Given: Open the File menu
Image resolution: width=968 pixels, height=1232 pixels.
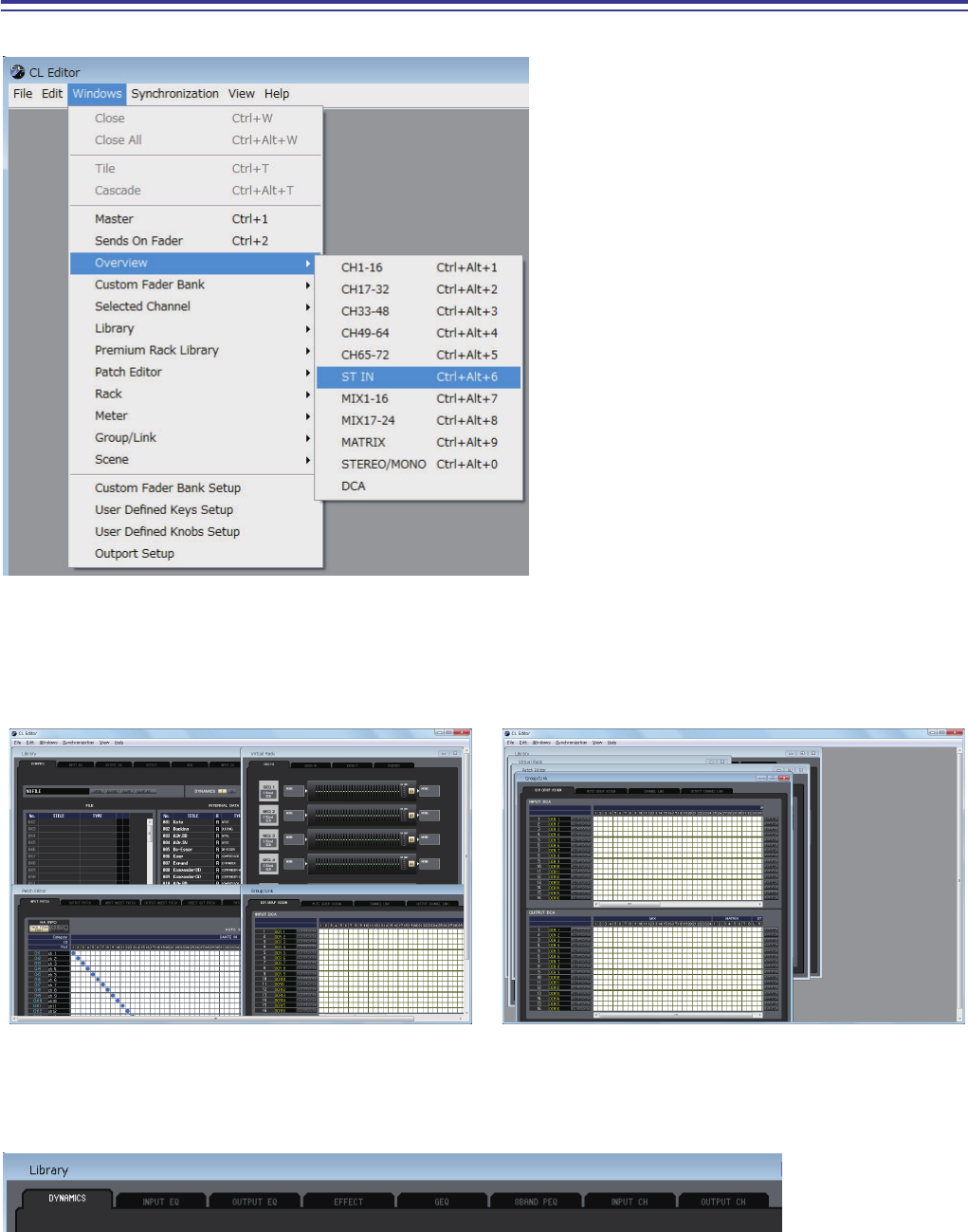Looking at the screenshot, I should [23, 94].
